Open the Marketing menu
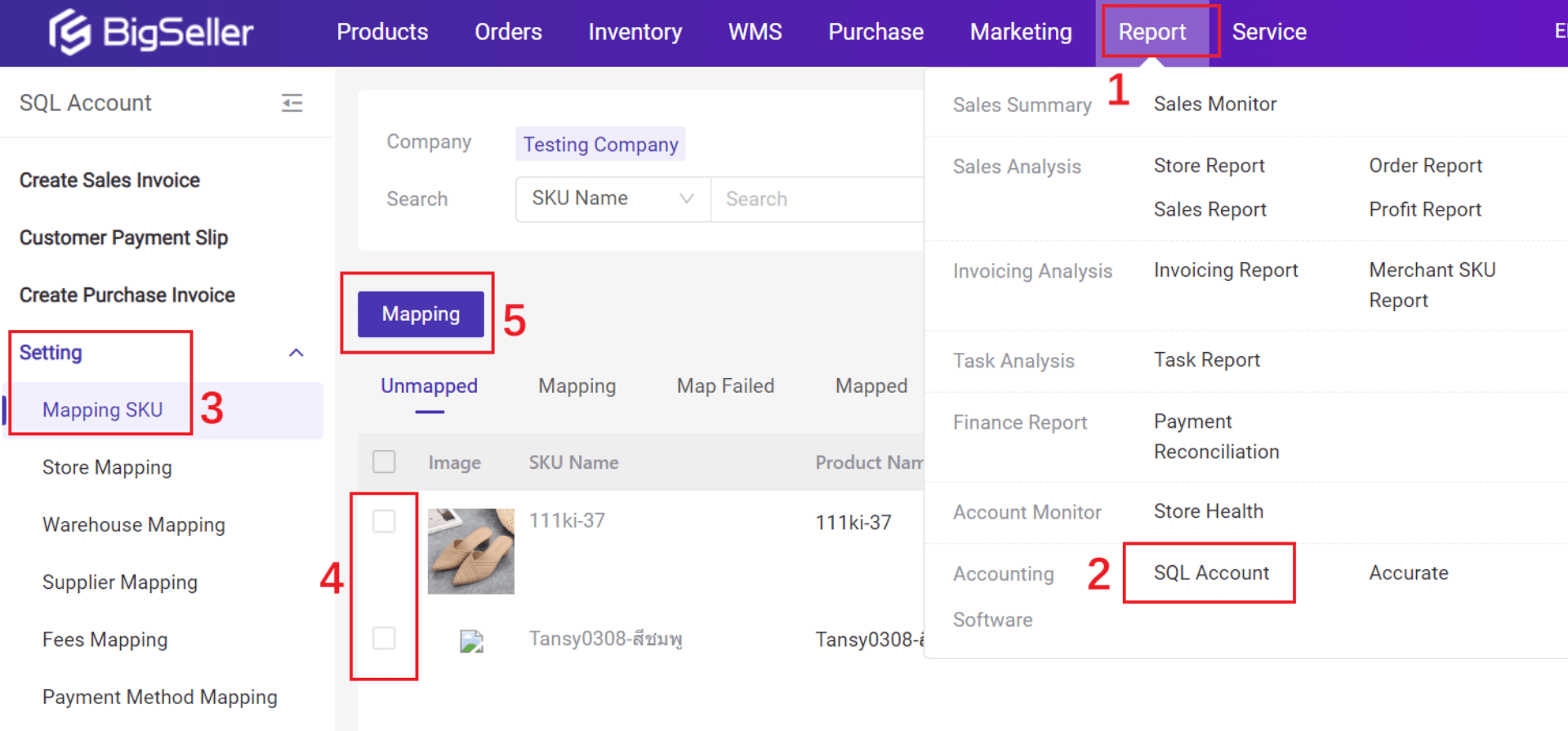 (x=1021, y=32)
